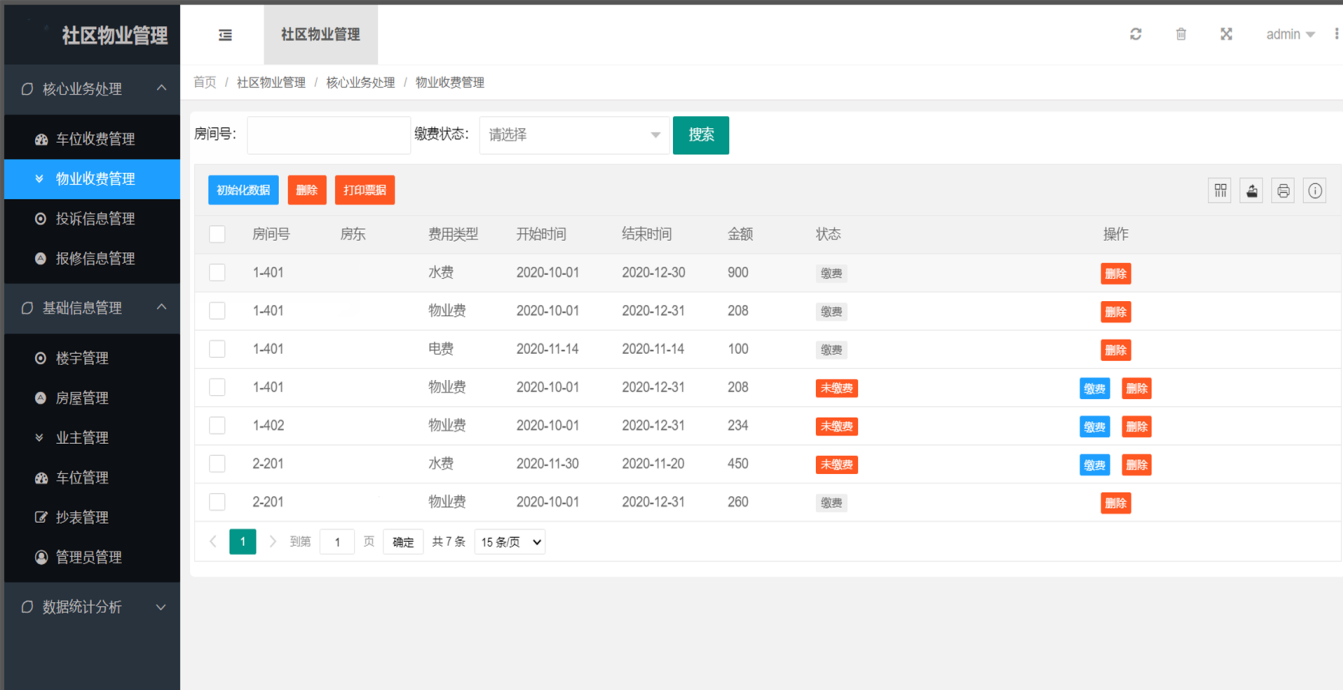Click the print table icon
The width and height of the screenshot is (1343, 690).
pos(1284,190)
